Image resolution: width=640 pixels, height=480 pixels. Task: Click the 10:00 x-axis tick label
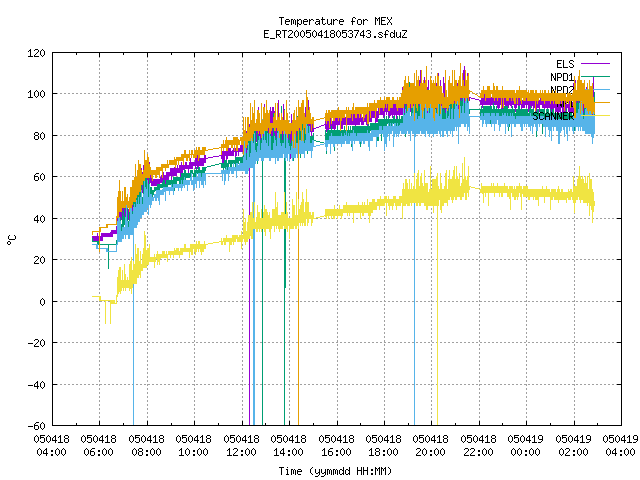(193, 452)
